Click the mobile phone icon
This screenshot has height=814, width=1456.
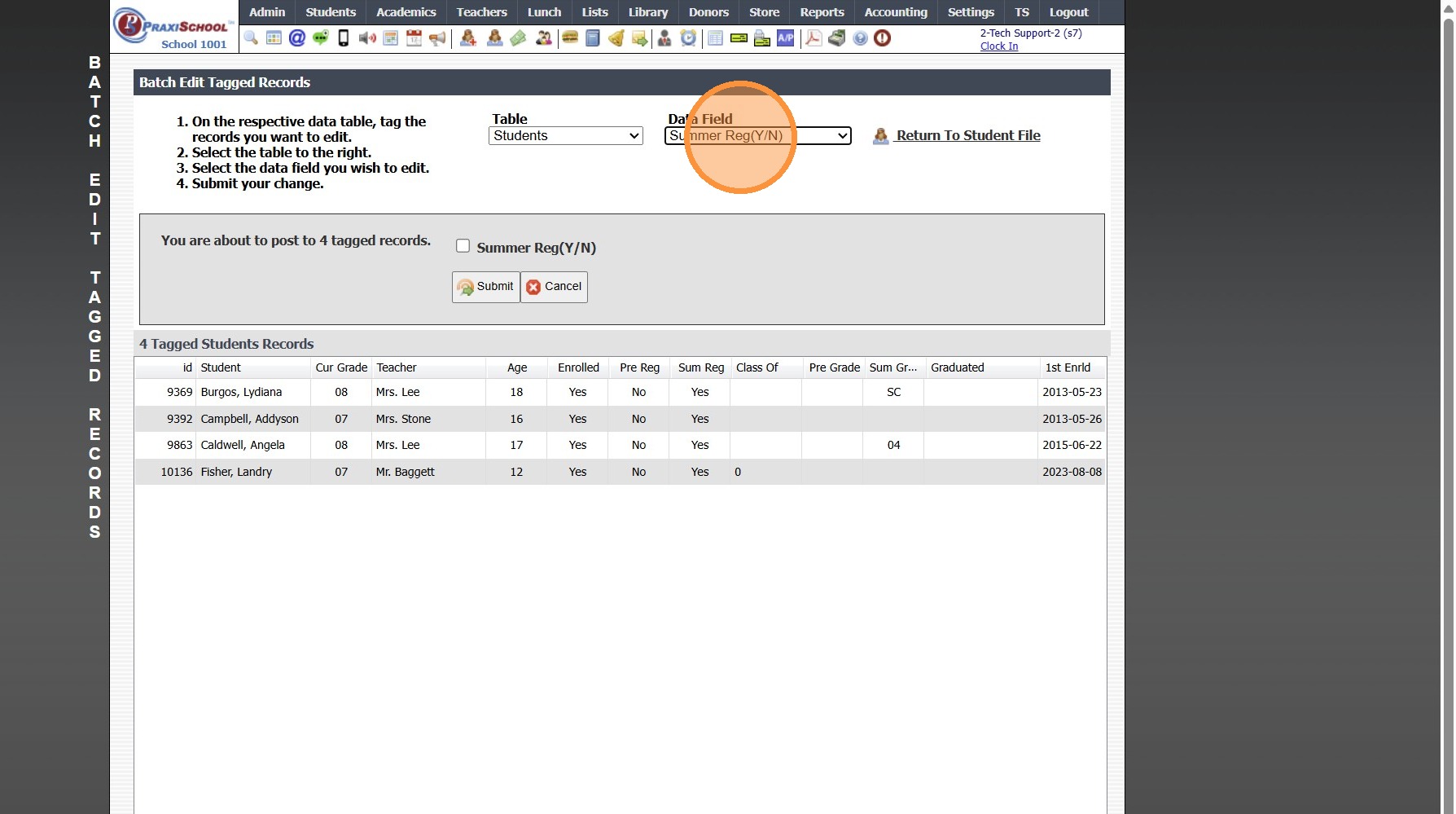[344, 38]
